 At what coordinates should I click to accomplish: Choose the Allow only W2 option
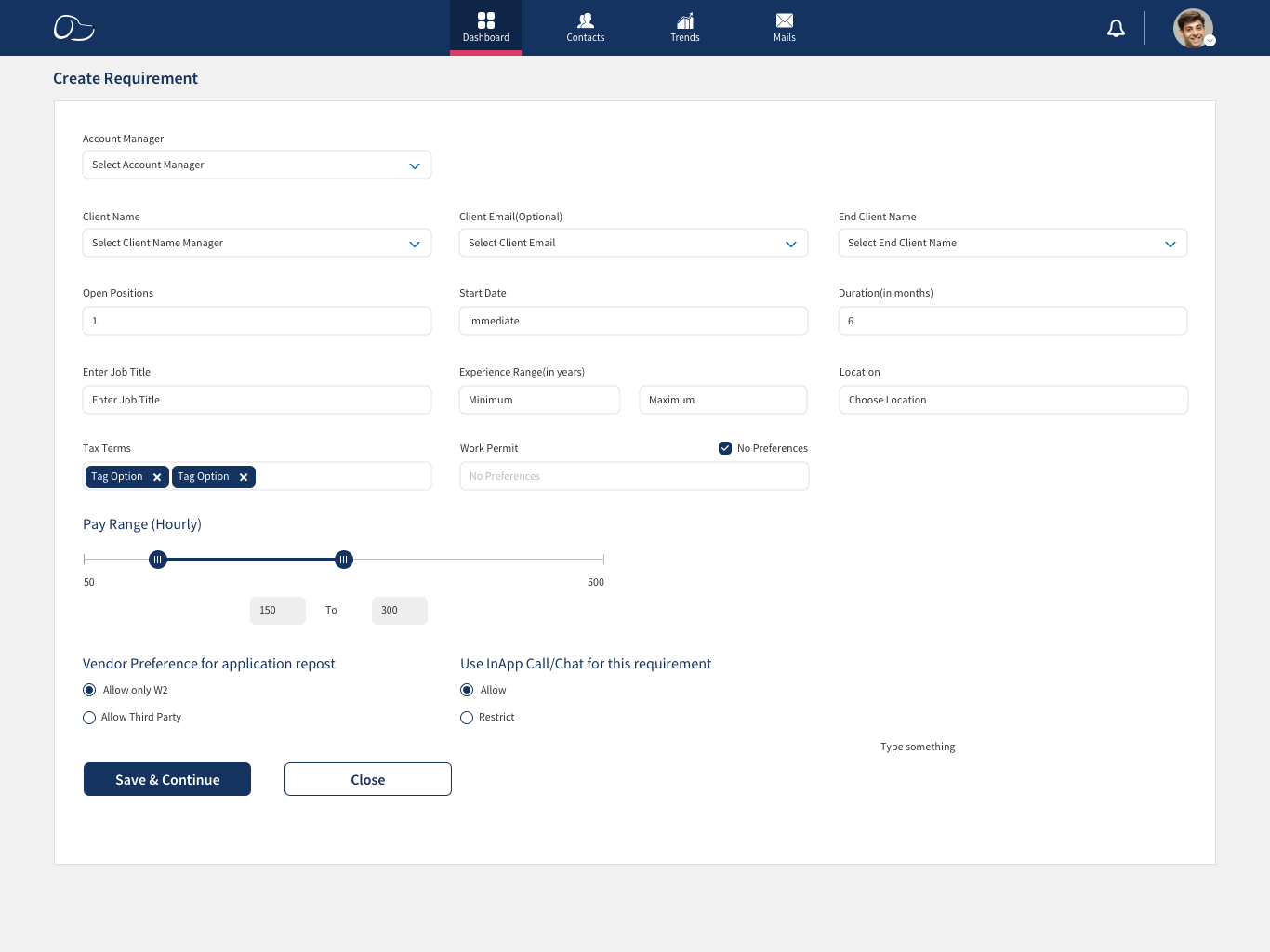[x=89, y=690]
